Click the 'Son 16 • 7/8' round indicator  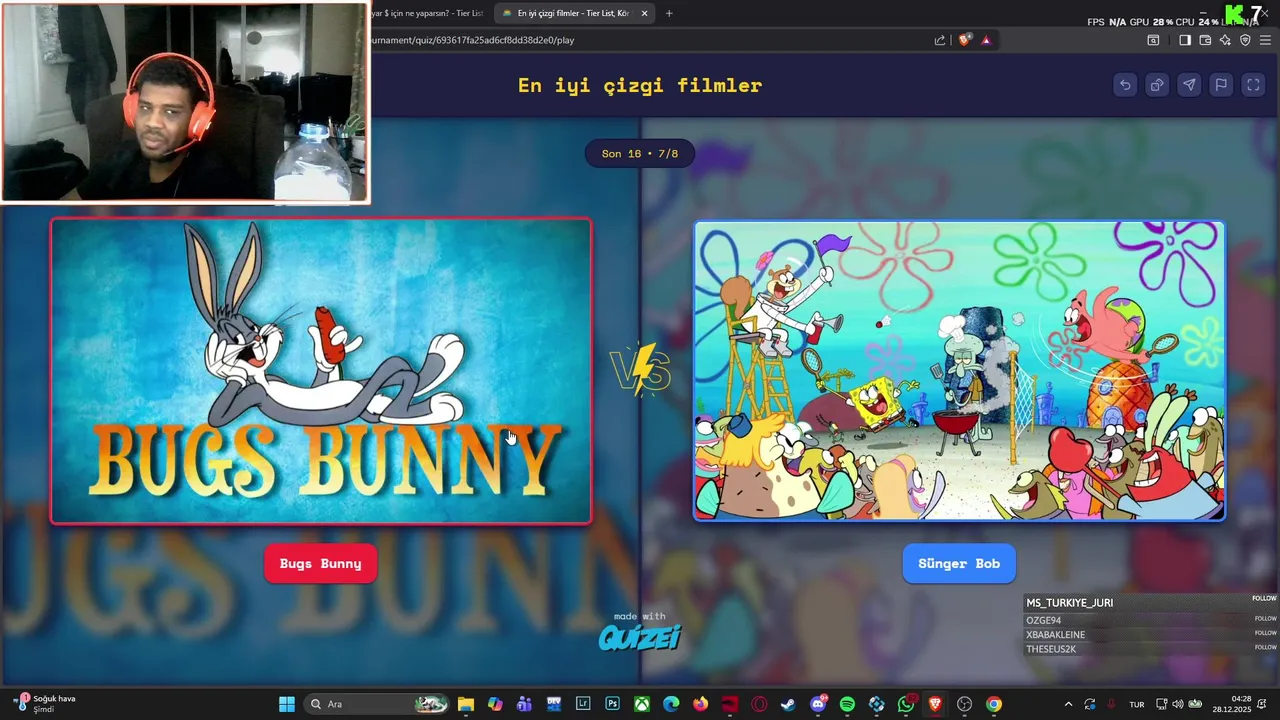tap(640, 154)
